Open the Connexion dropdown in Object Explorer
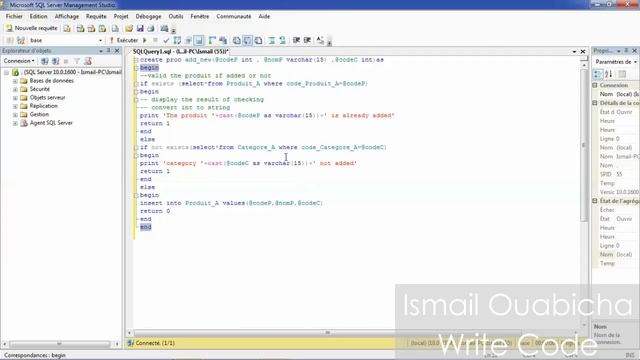 point(19,61)
